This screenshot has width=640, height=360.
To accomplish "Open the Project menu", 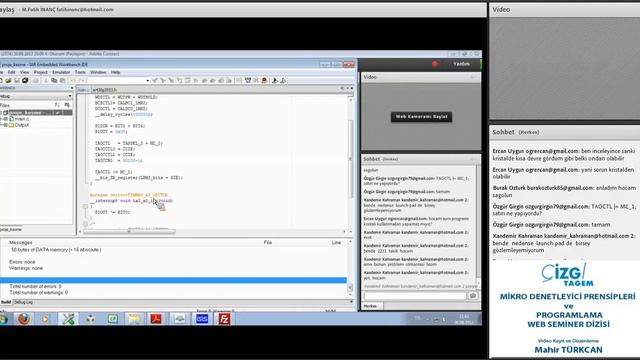I will (41, 72).
